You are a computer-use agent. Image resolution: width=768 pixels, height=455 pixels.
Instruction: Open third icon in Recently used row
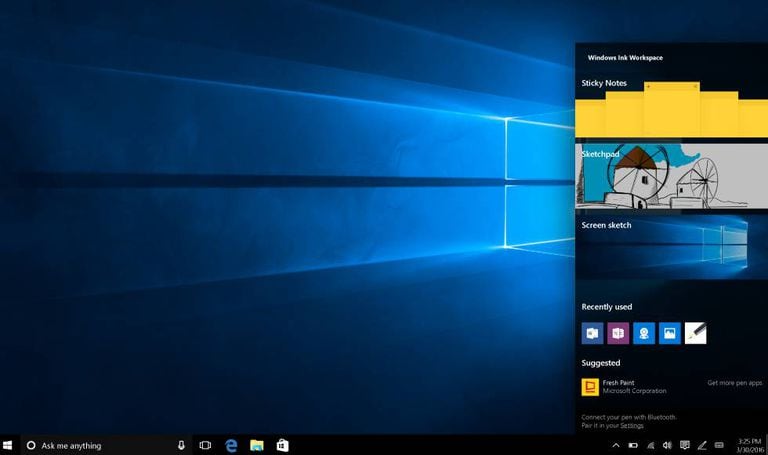pyautogui.click(x=644, y=333)
